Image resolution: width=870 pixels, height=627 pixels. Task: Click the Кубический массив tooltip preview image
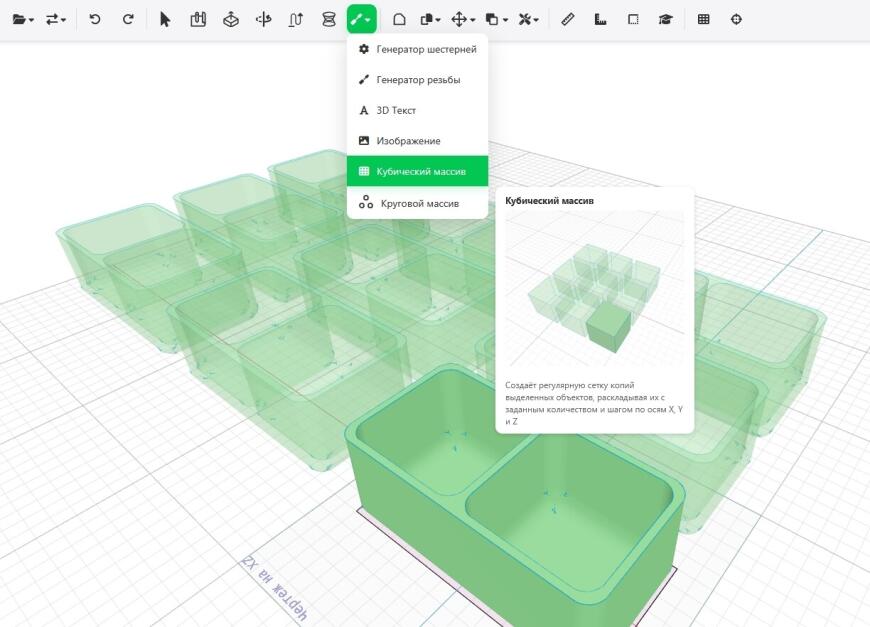click(x=594, y=291)
